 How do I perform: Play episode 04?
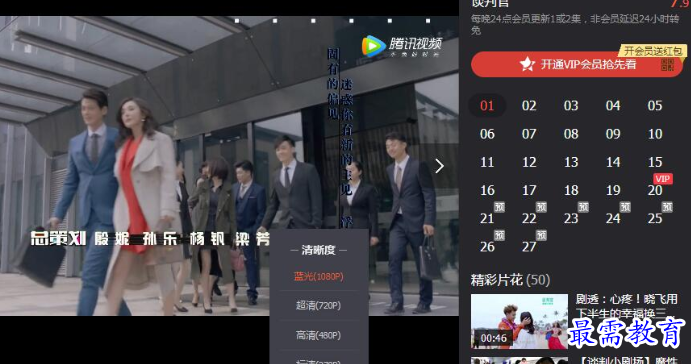[613, 106]
